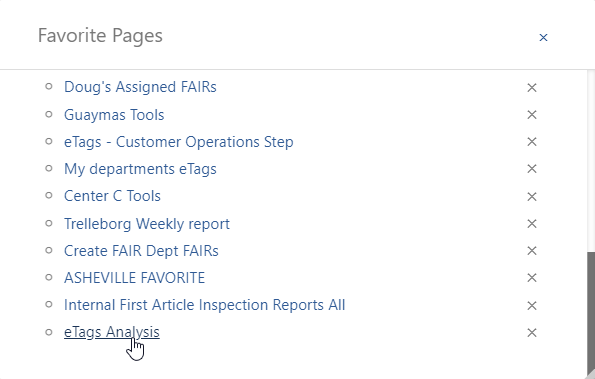Close the Favorite Pages dialog

pos(543,38)
